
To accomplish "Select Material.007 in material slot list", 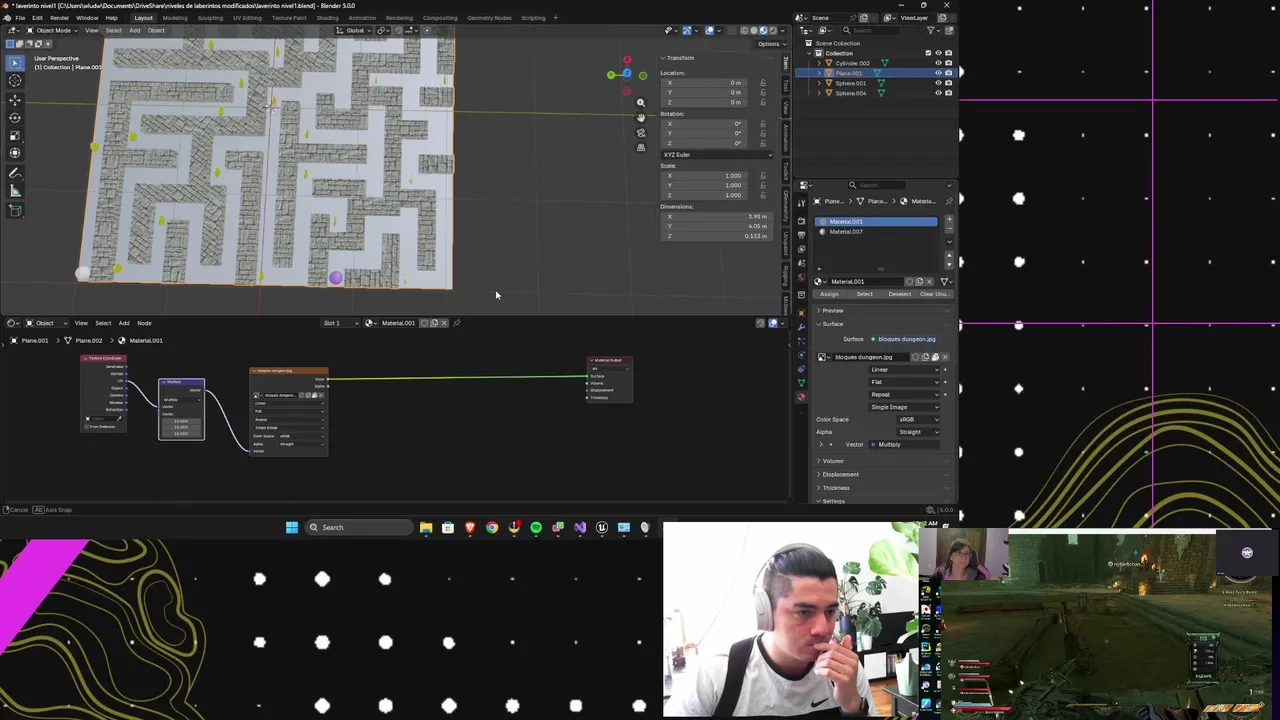I will tap(877, 232).
